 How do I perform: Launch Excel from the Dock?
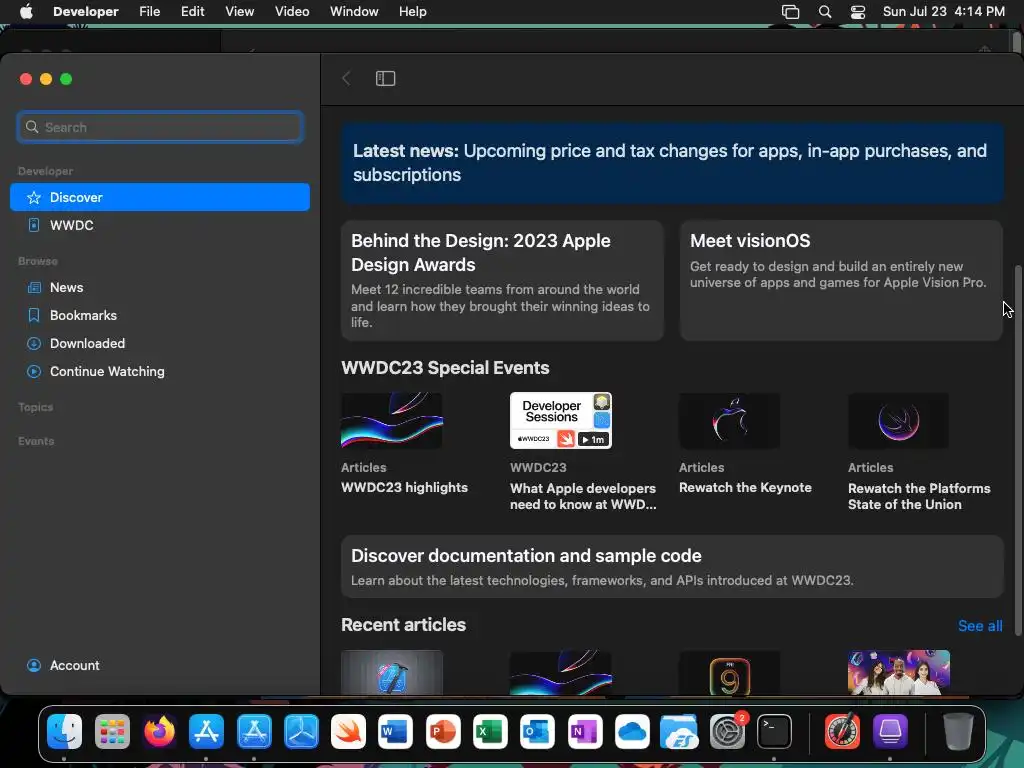(x=490, y=731)
